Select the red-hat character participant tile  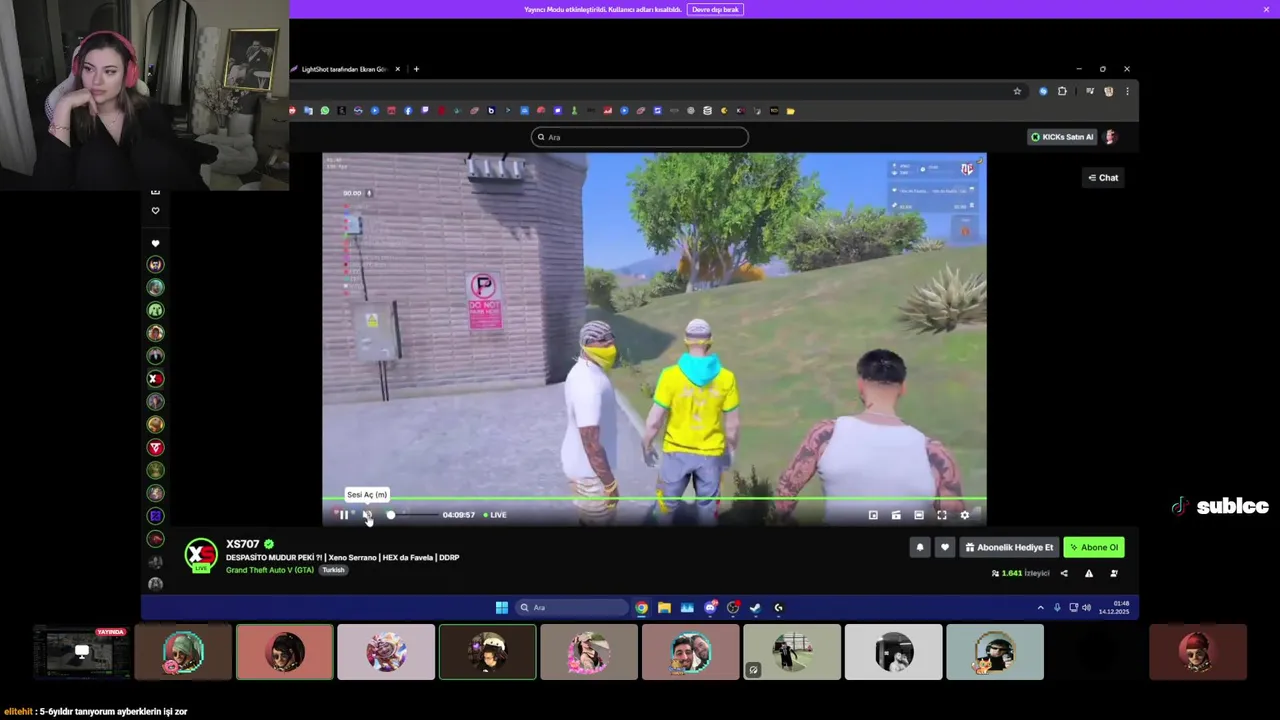(1198, 652)
